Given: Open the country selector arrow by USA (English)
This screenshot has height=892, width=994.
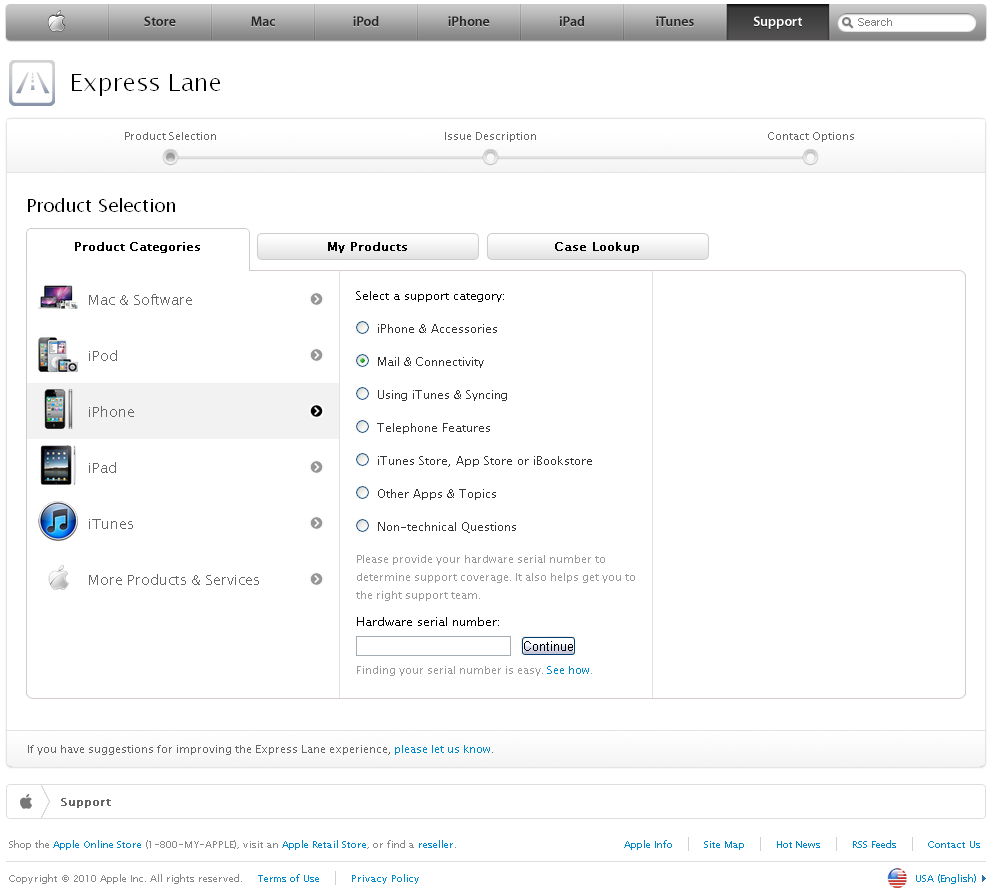Looking at the screenshot, I should pos(983,878).
